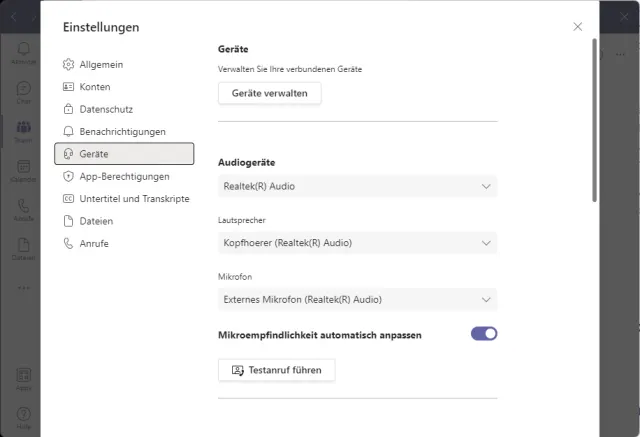Click the Konten card icon
Viewport: 640px width, 437px height.
click(x=69, y=87)
